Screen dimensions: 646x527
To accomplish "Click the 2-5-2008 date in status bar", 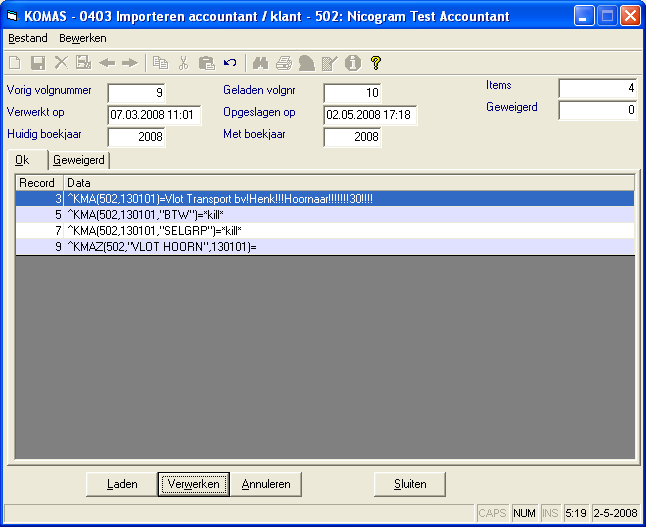I will (x=616, y=513).
